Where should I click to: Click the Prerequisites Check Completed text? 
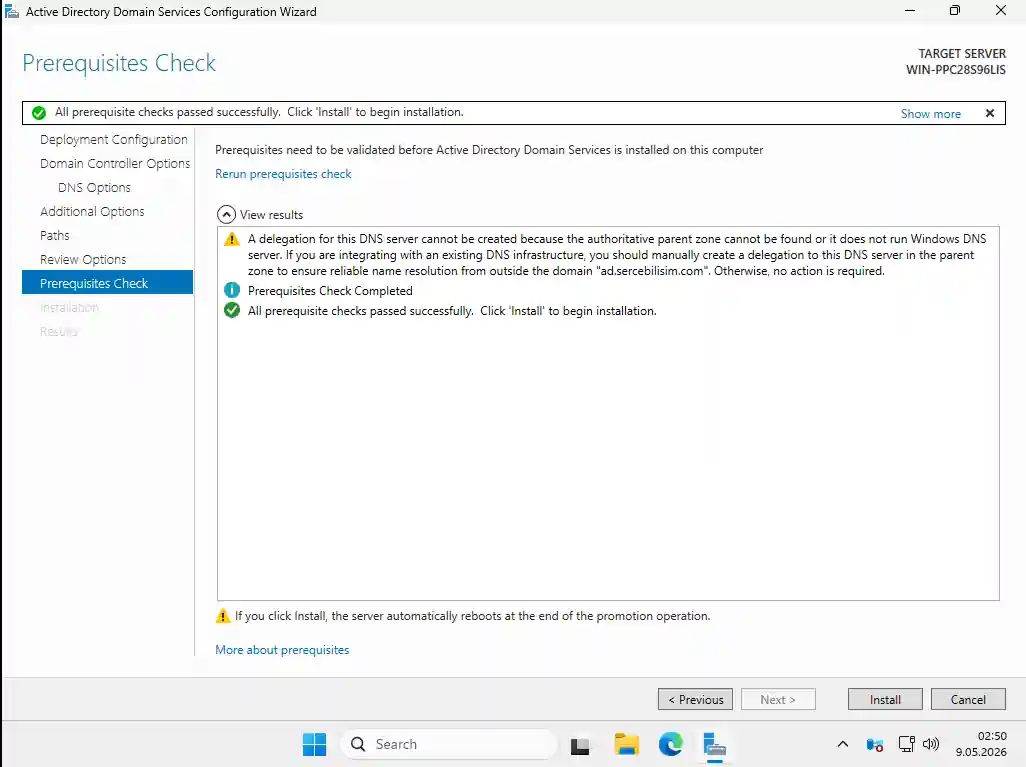330,291
